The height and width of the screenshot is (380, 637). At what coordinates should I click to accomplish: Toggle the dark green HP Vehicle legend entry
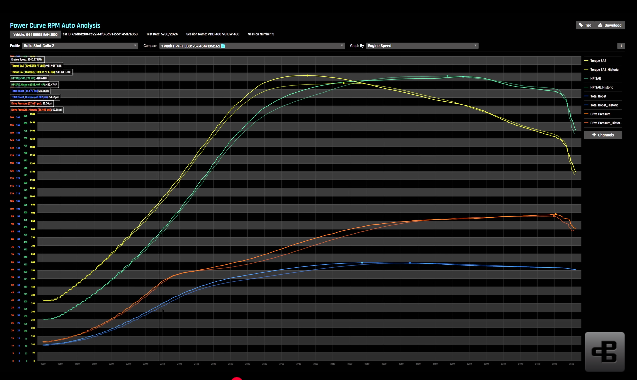point(599,87)
